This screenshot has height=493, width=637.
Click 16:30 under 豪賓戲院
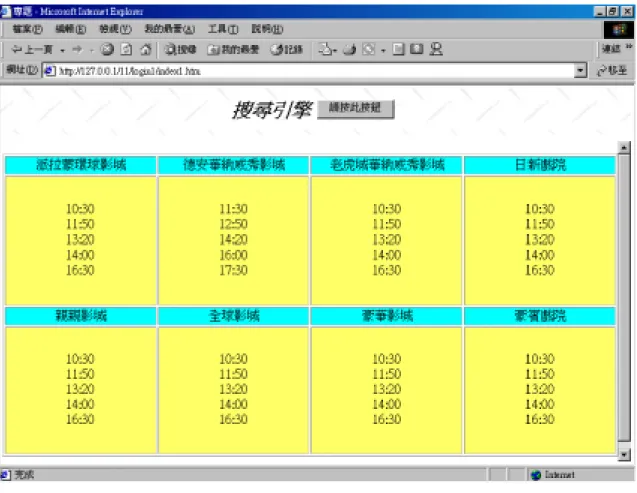coord(540,419)
